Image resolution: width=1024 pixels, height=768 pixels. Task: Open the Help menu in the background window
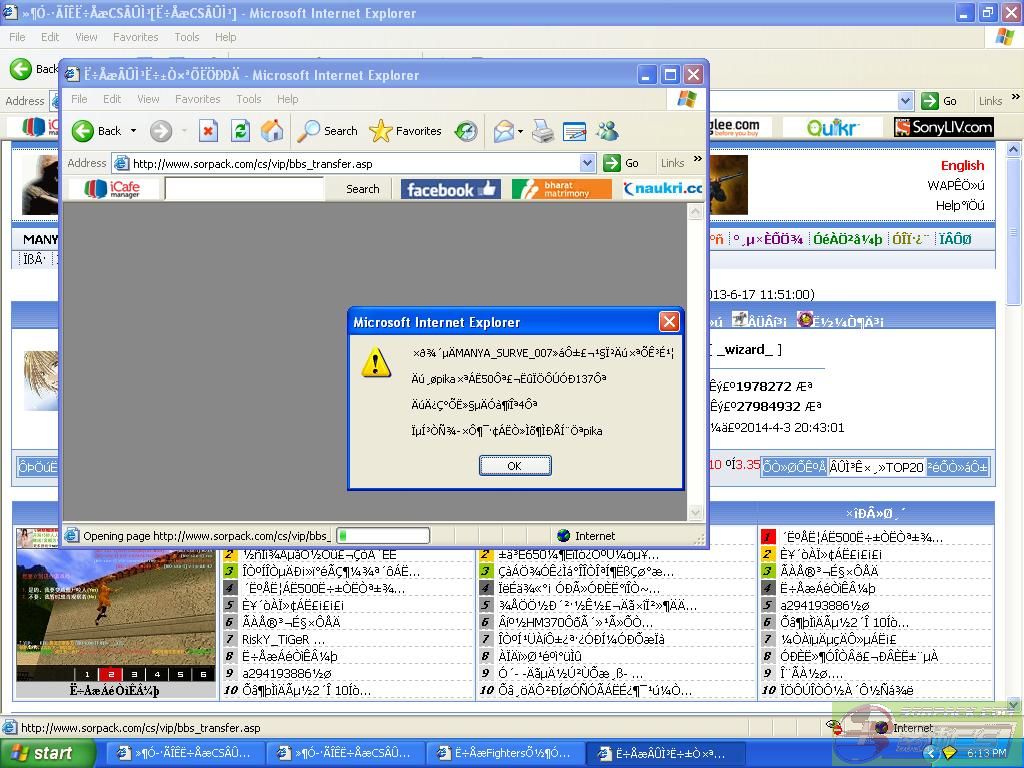click(225, 37)
